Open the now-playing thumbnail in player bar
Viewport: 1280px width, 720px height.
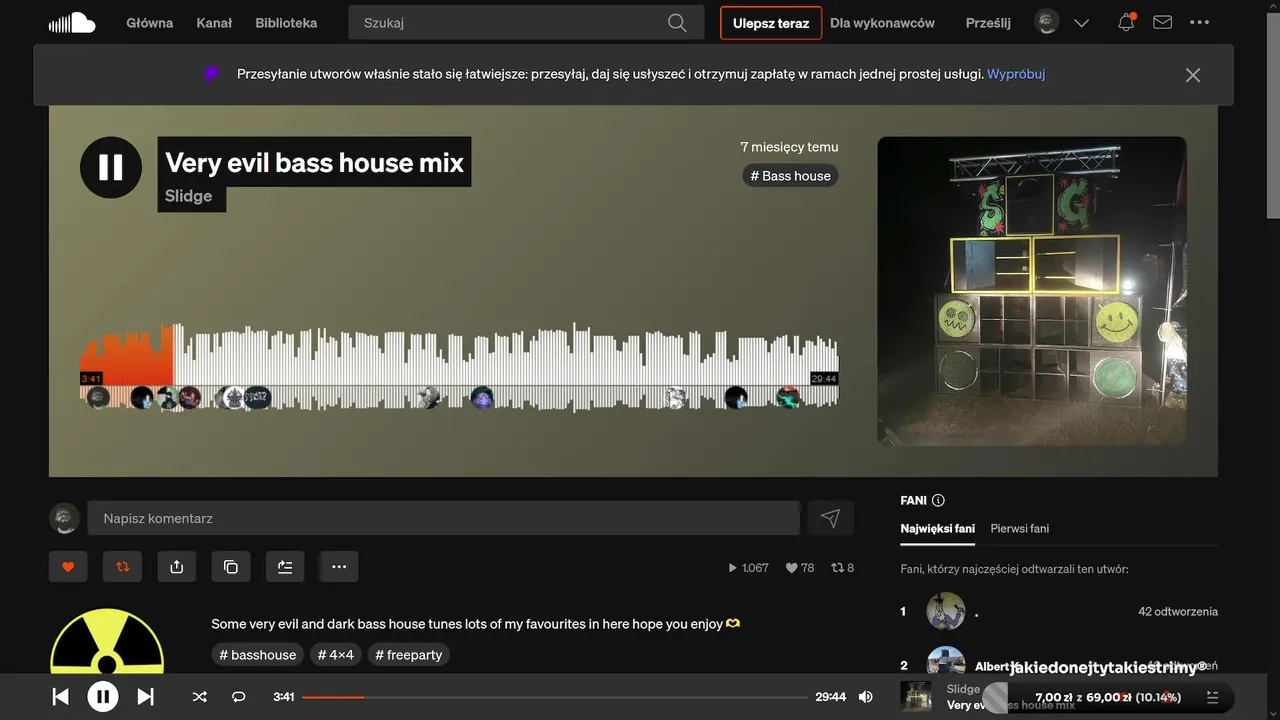point(916,697)
